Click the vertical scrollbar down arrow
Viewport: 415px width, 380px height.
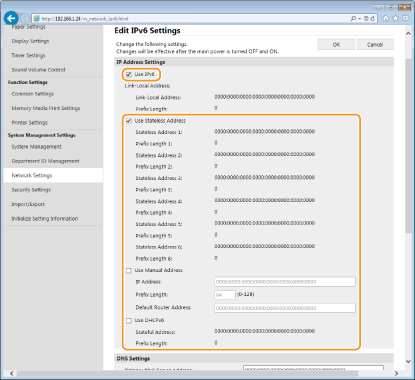(408, 361)
